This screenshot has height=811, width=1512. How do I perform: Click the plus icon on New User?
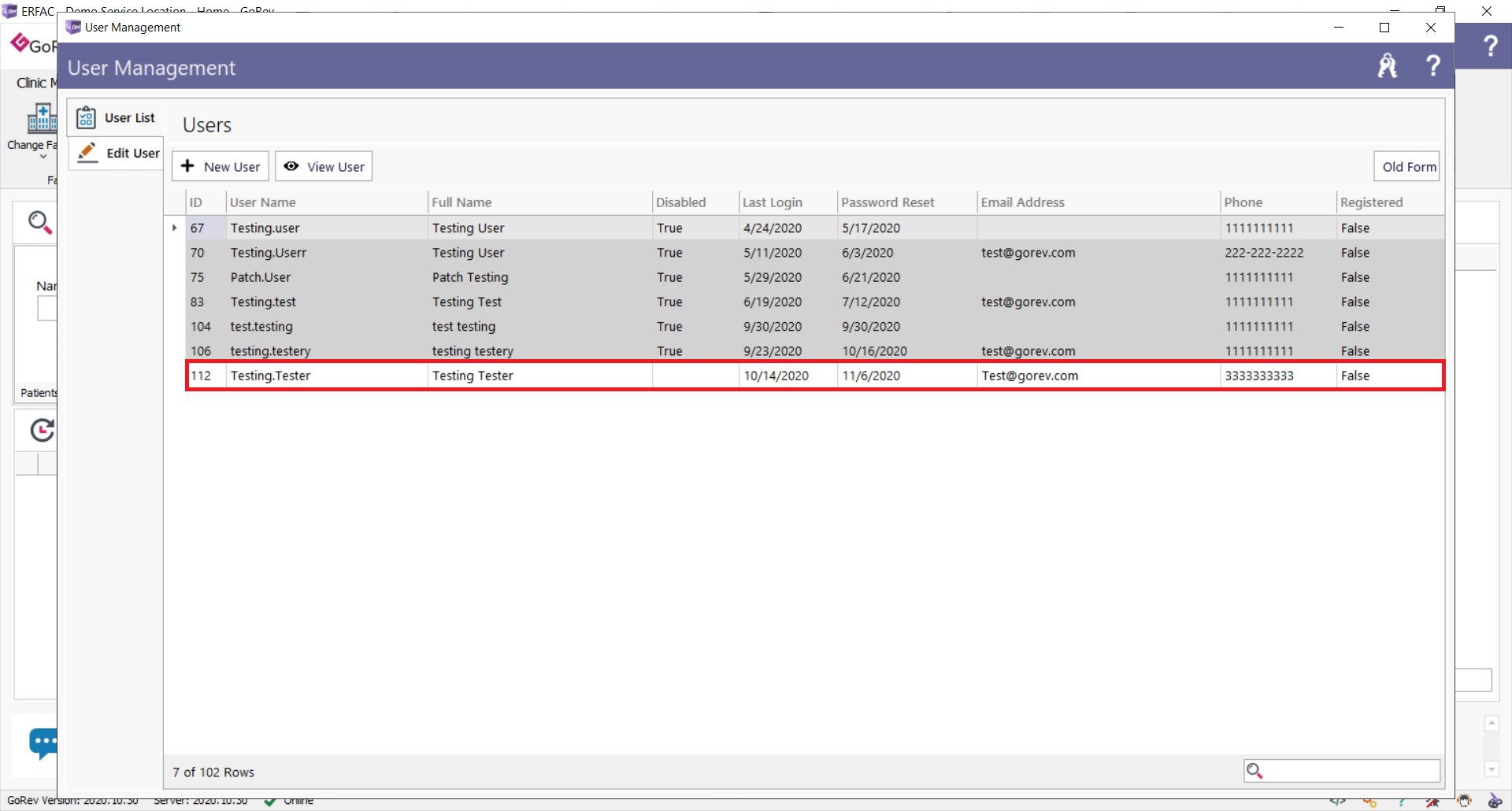point(187,166)
